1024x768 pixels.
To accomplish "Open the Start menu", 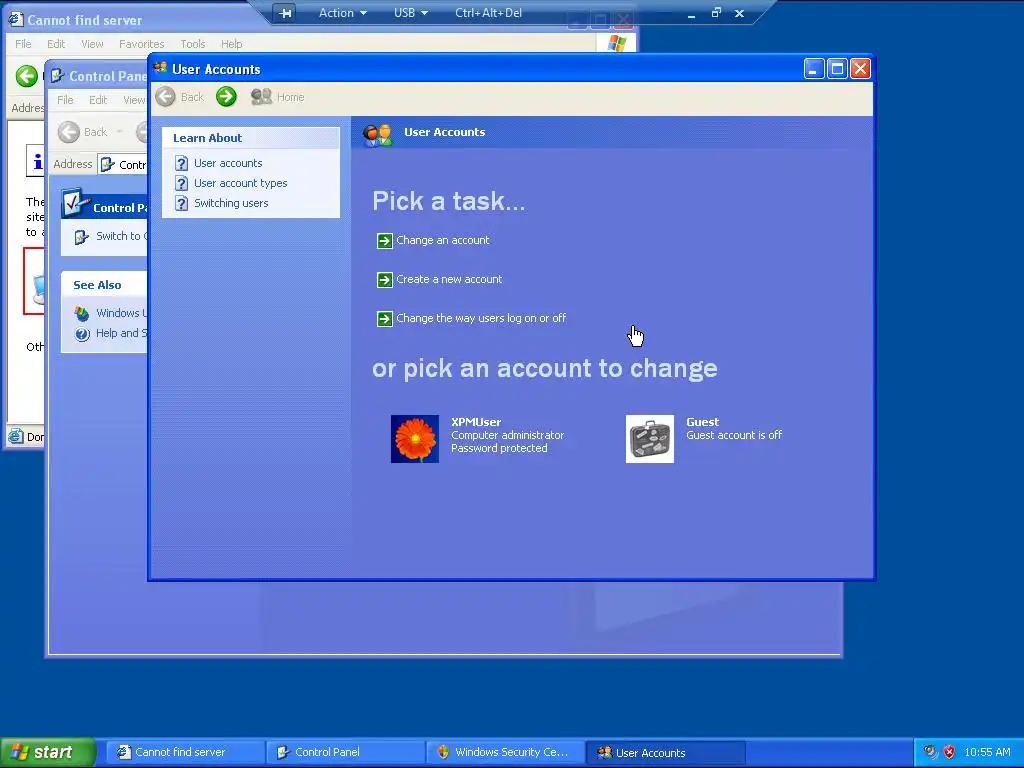I will 47,752.
